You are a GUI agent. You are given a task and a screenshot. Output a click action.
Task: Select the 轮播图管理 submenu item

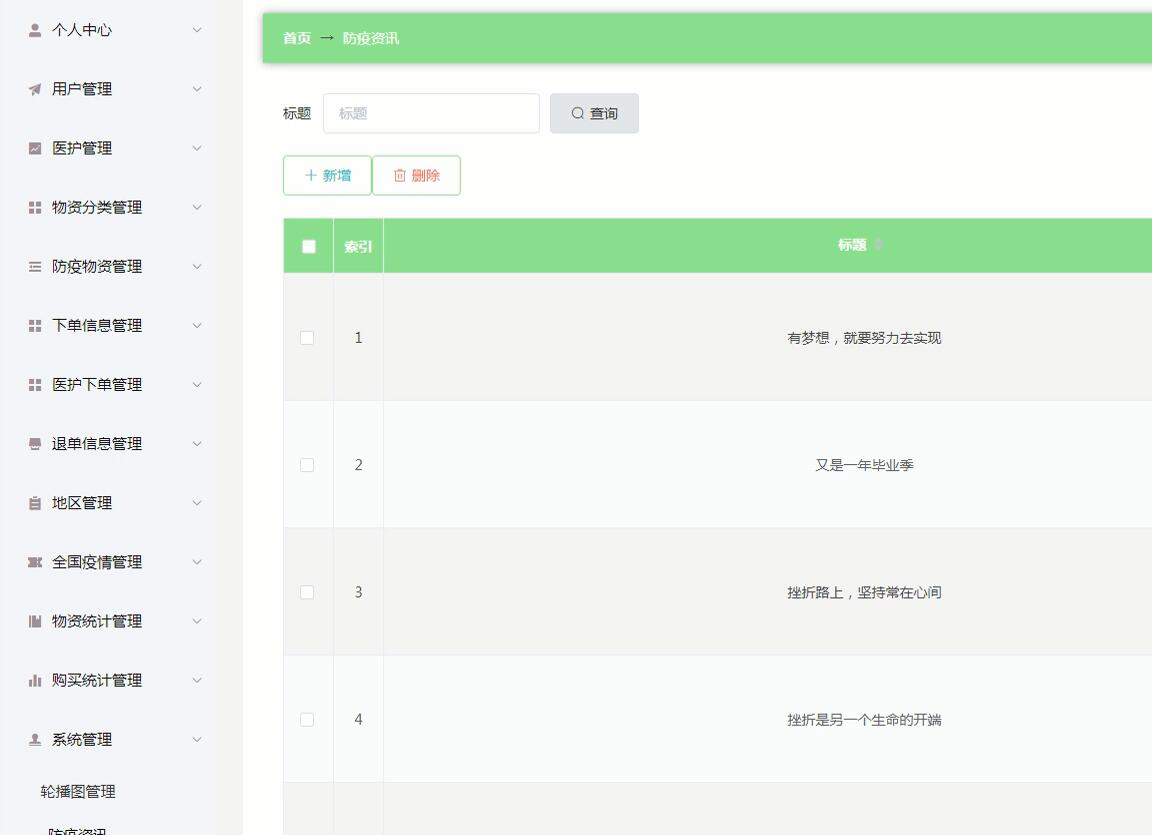[x=78, y=792]
